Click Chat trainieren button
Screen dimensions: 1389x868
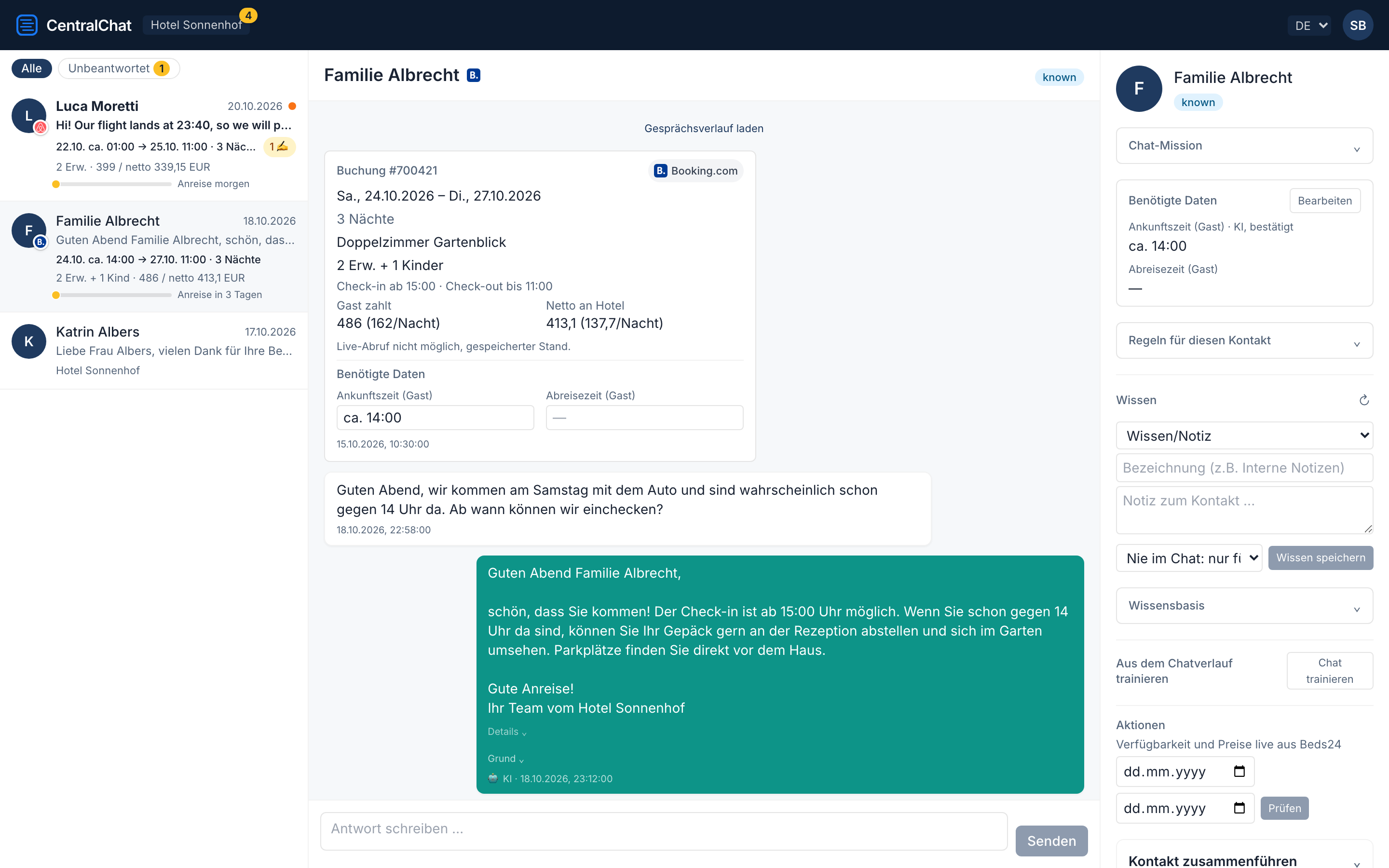click(1329, 670)
